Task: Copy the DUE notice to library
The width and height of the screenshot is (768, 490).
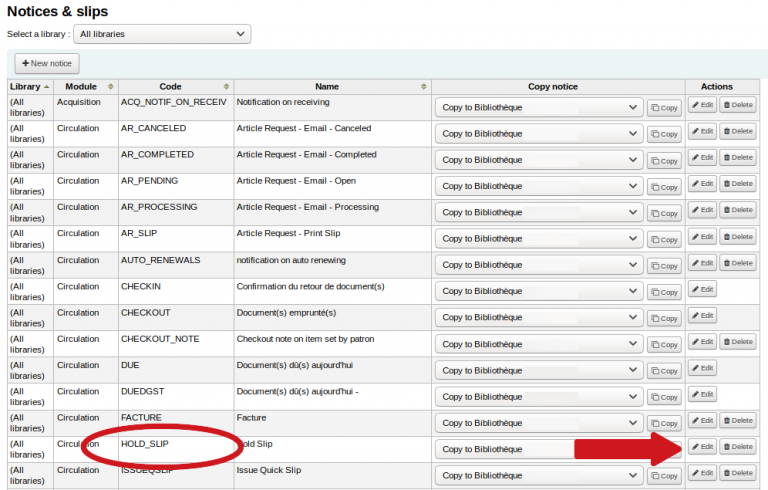Action: coord(663,370)
